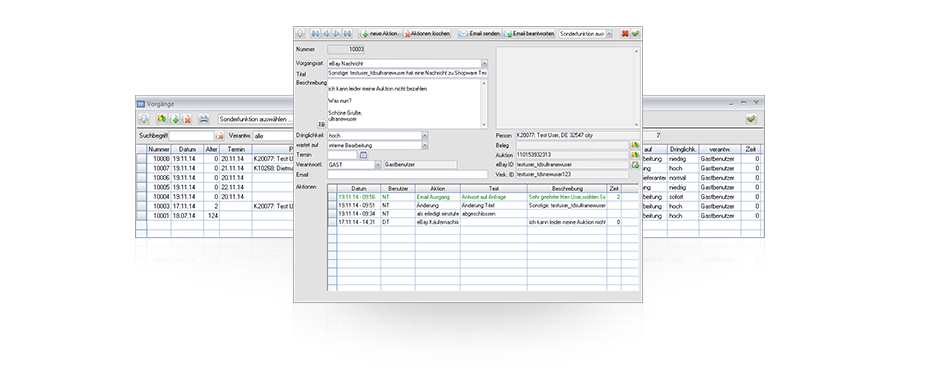Click the 'Email senden' button
The height and width of the screenshot is (385, 930).
point(479,34)
